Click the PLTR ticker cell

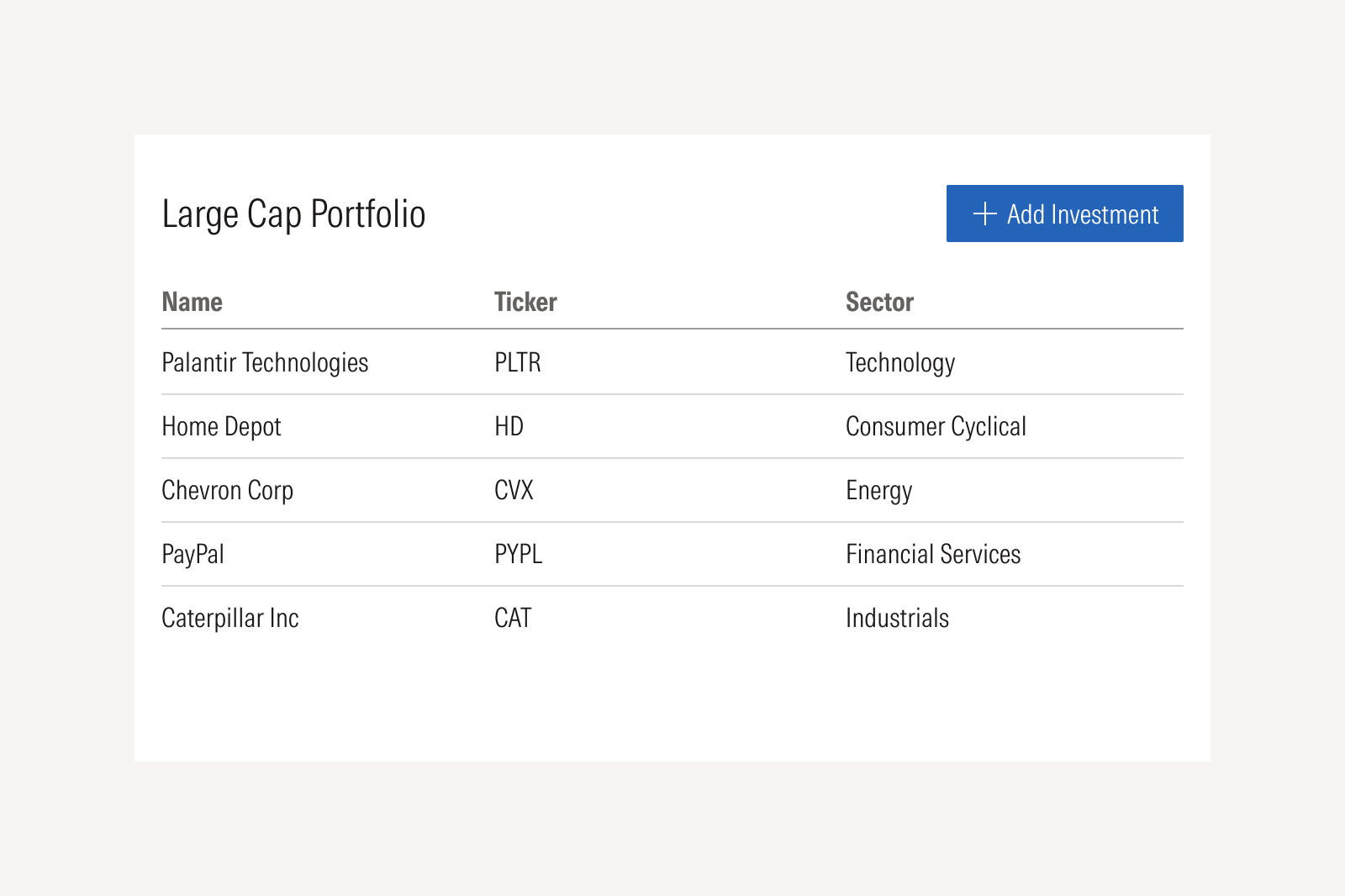pos(518,362)
